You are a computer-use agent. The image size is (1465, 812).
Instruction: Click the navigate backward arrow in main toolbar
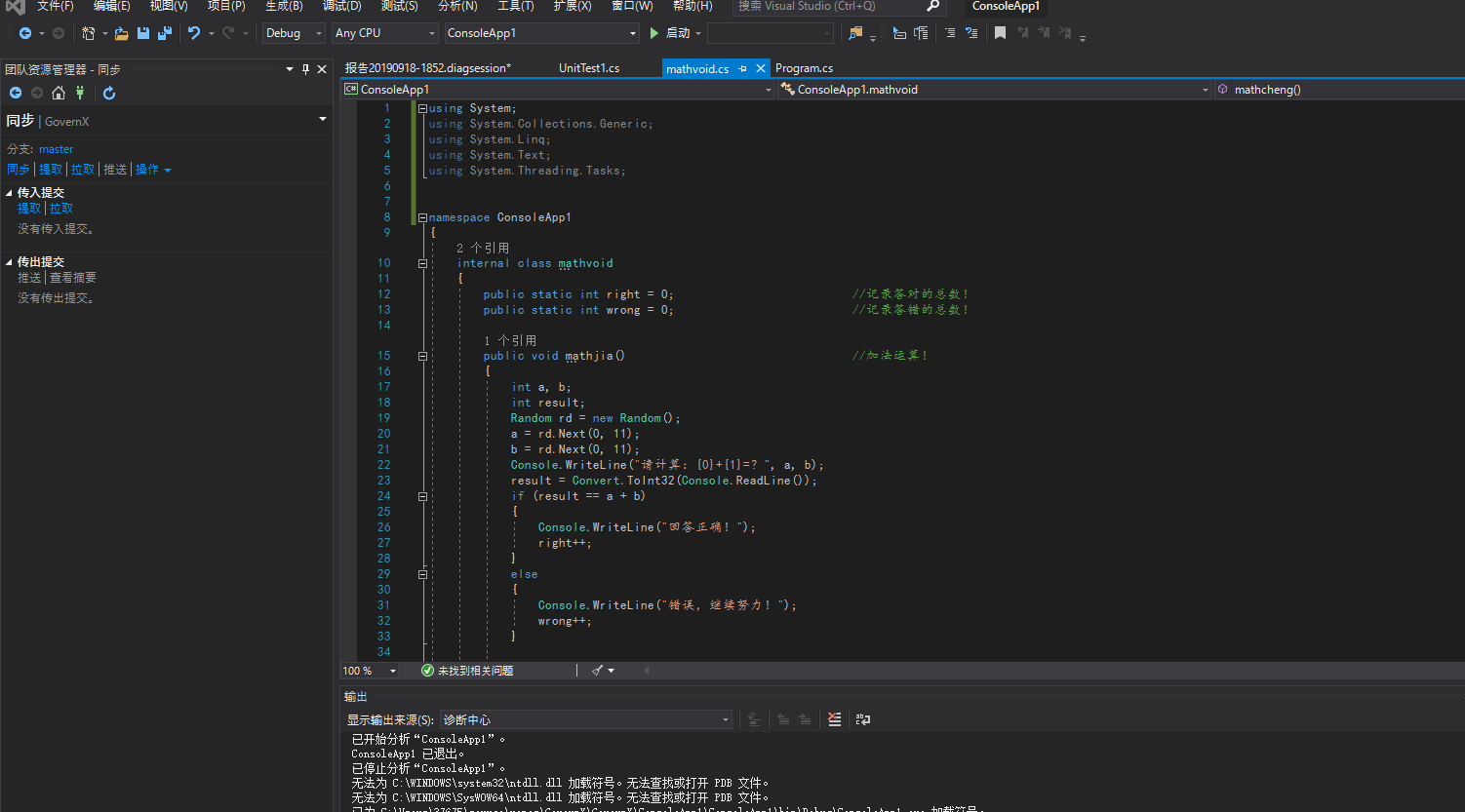(x=25, y=33)
